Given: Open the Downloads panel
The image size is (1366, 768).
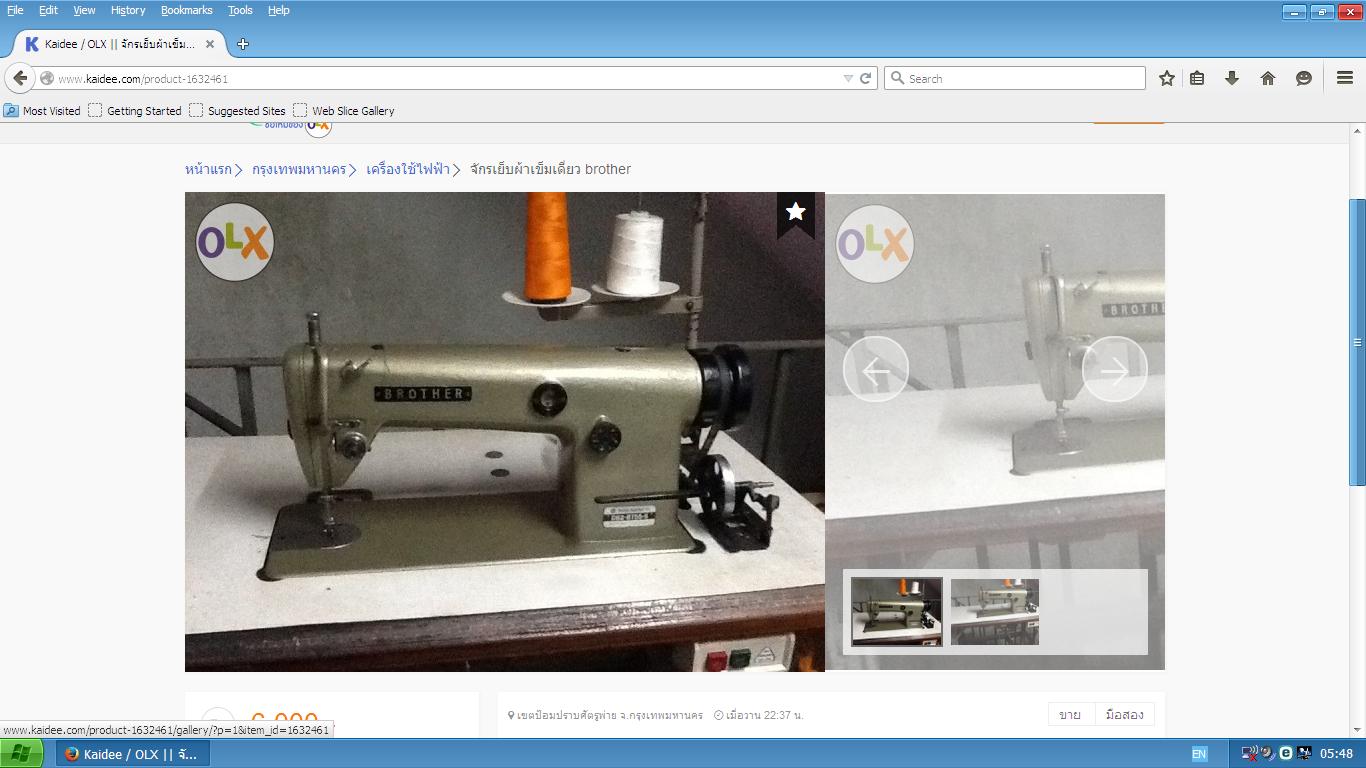Looking at the screenshot, I should coord(1232,78).
